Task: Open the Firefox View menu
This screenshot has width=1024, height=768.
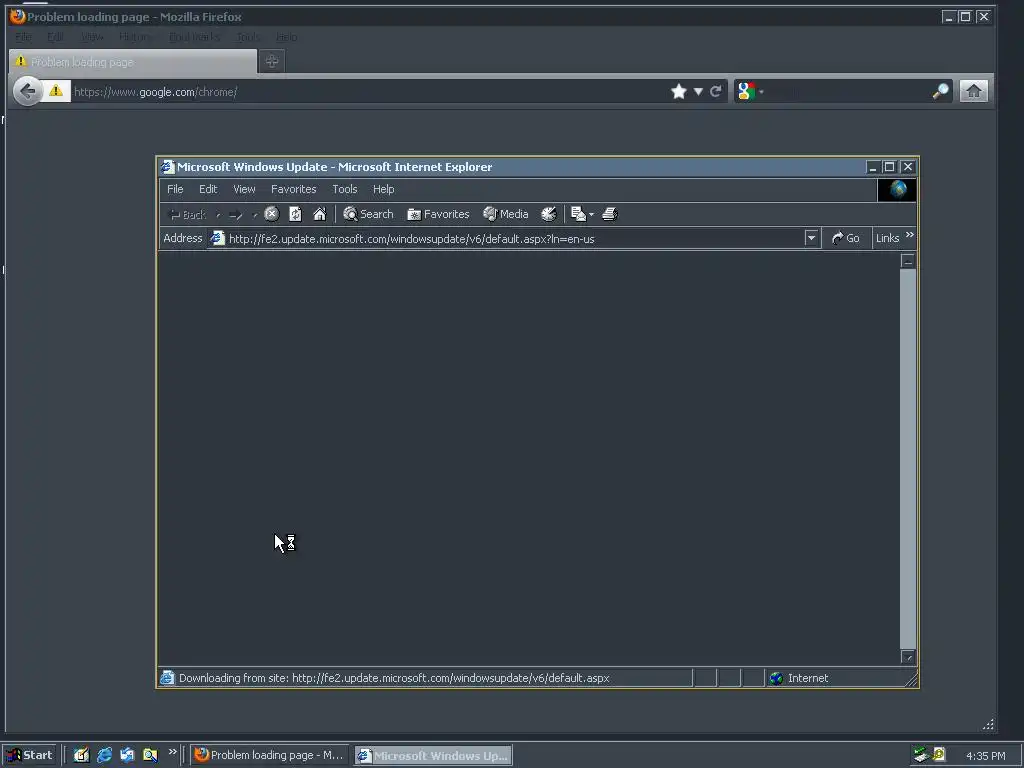Action: 92,37
